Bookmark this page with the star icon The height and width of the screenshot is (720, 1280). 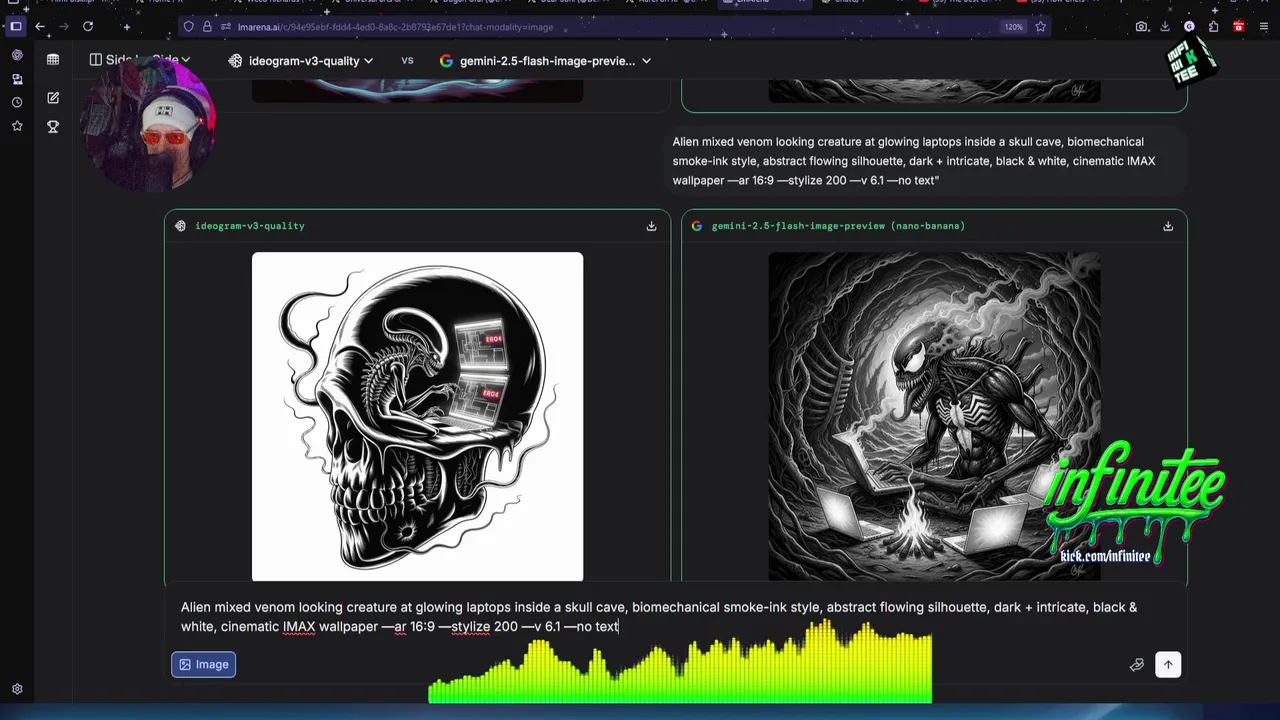point(1040,27)
